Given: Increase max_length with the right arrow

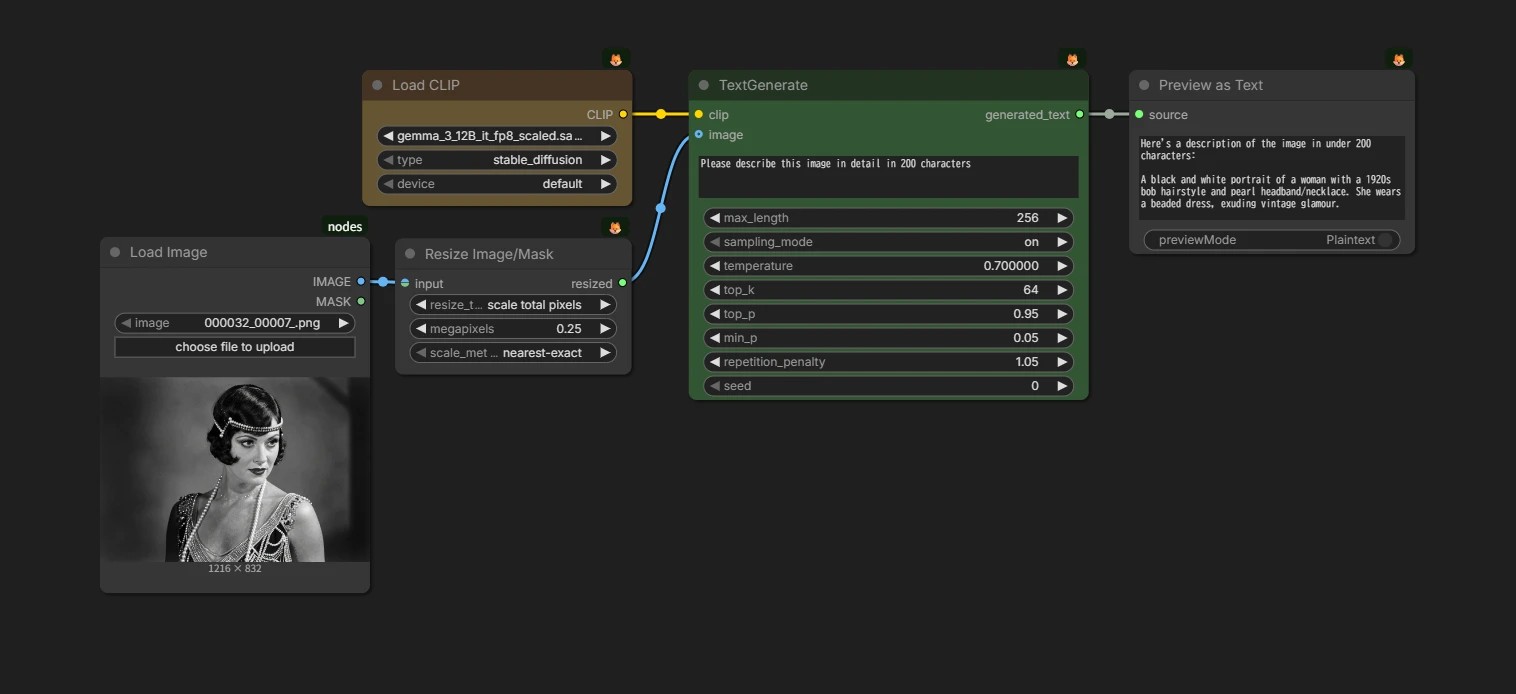Looking at the screenshot, I should [x=1062, y=218].
